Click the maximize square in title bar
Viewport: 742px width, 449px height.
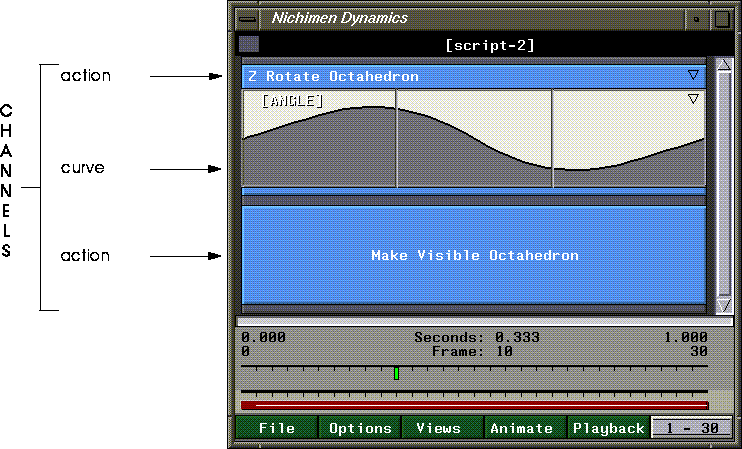[722, 19]
